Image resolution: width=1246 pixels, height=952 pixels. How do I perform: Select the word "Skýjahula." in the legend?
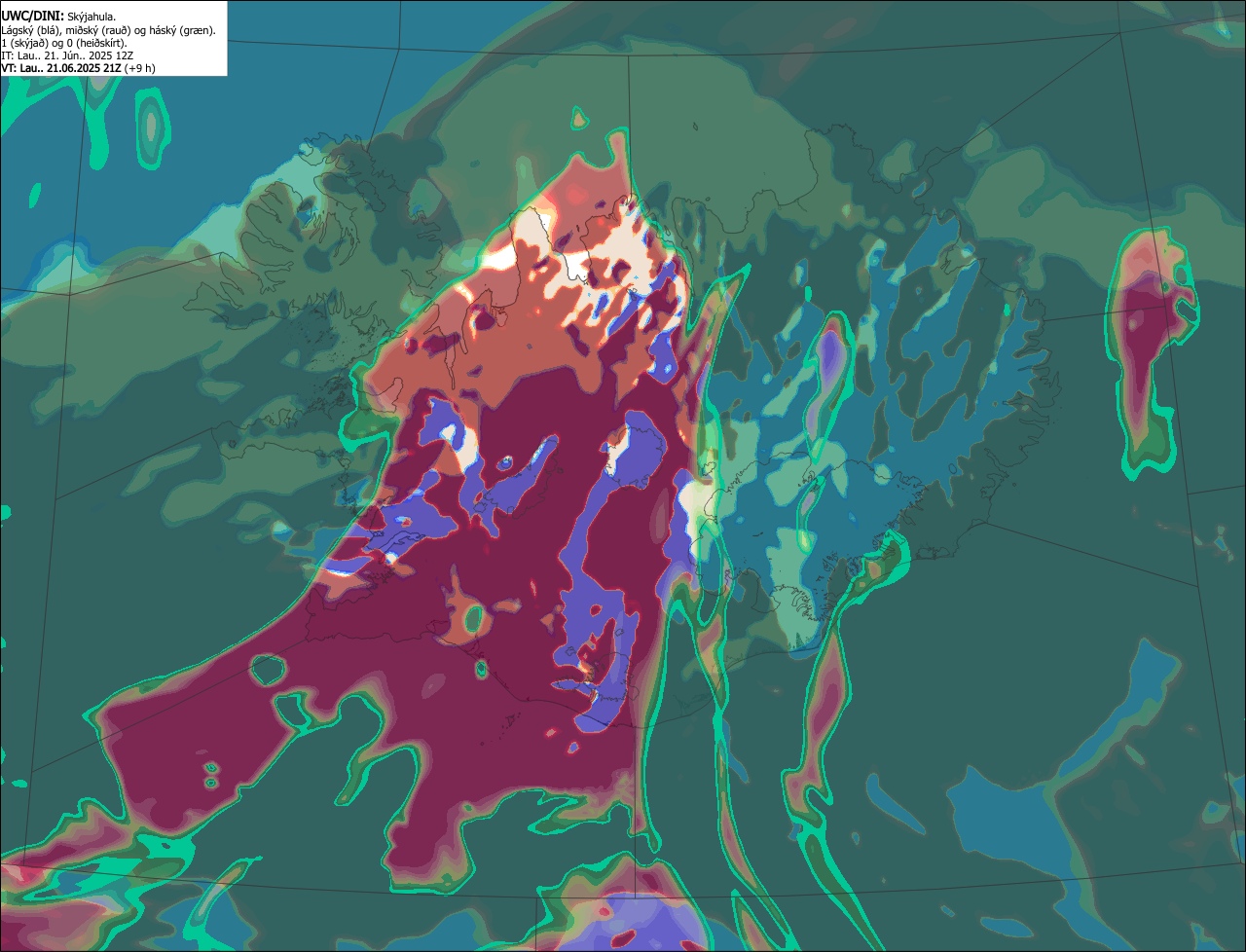pos(92,17)
